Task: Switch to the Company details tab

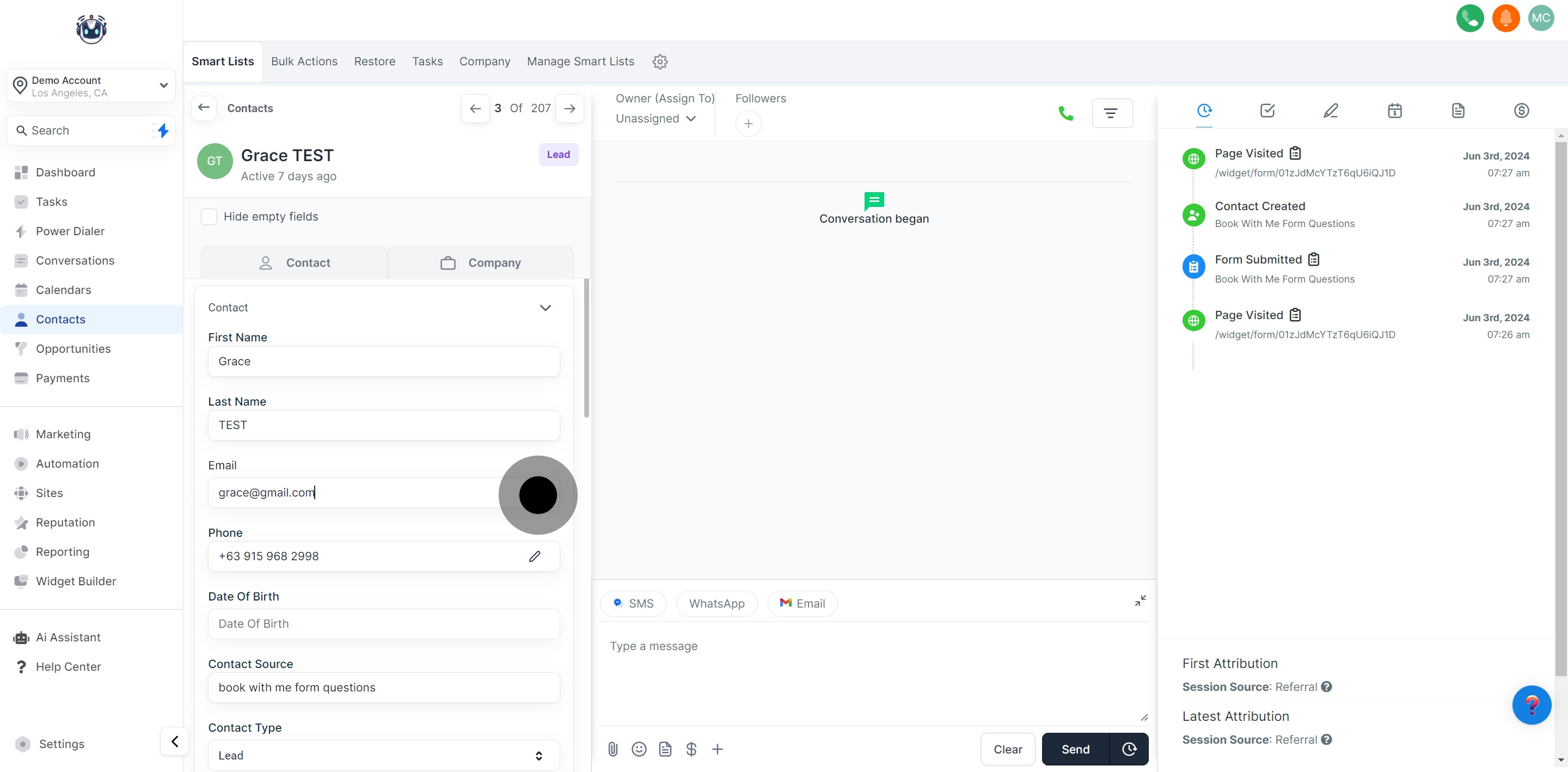Action: coord(481,263)
